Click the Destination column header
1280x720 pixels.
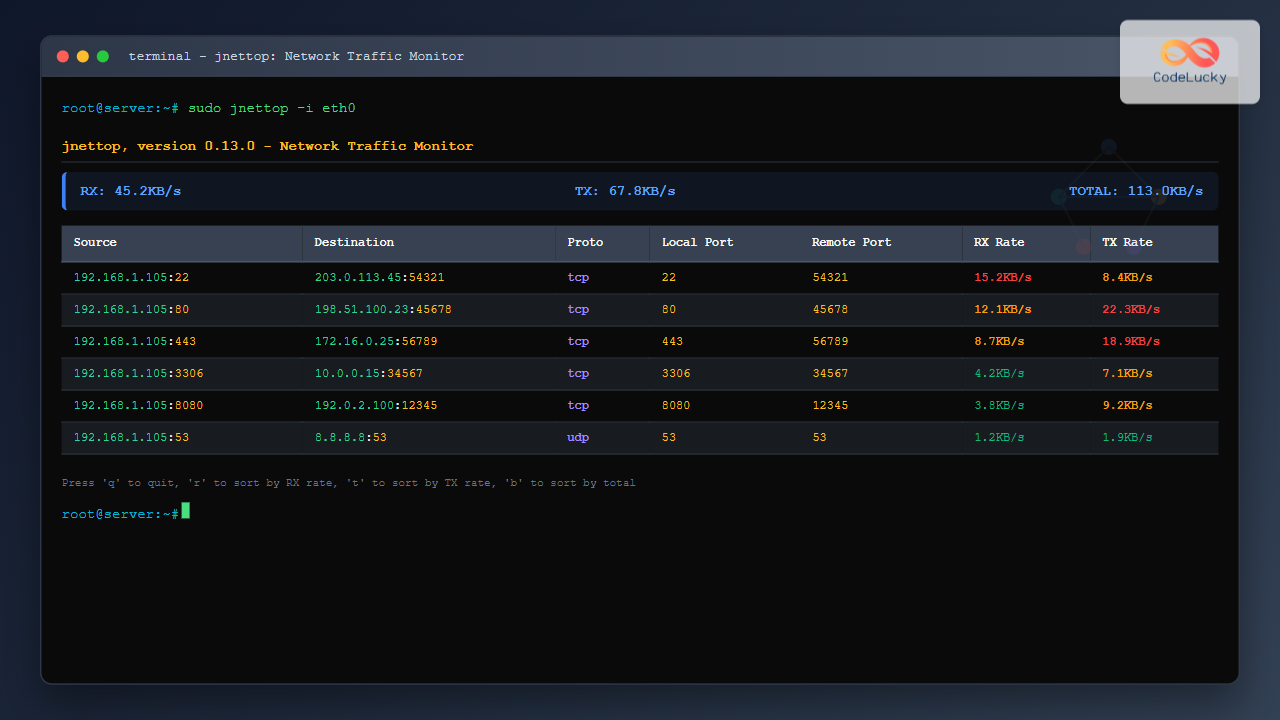pos(354,242)
